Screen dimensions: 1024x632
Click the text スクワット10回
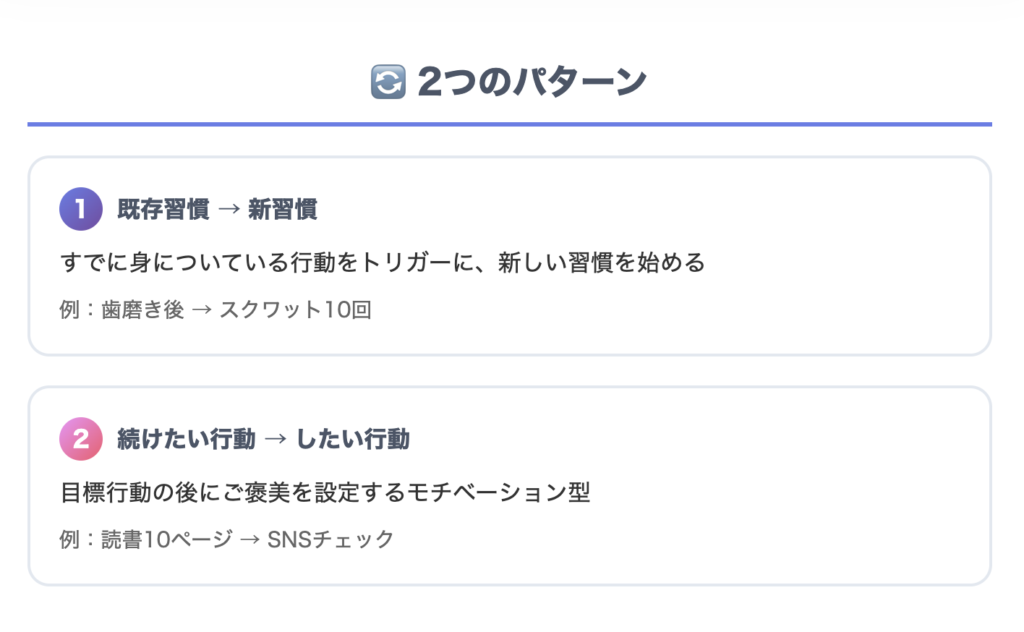295,309
